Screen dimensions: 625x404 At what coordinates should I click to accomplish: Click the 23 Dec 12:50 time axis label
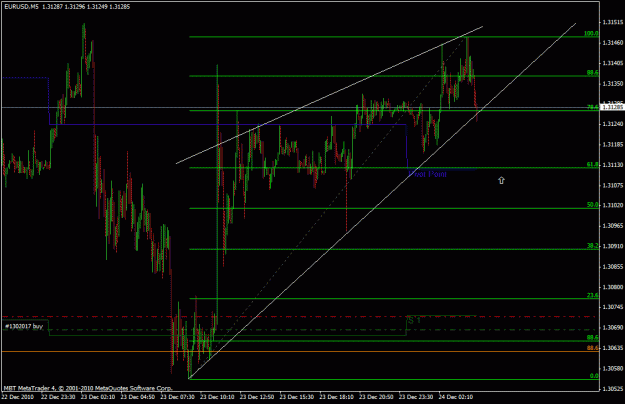[x=257, y=397]
